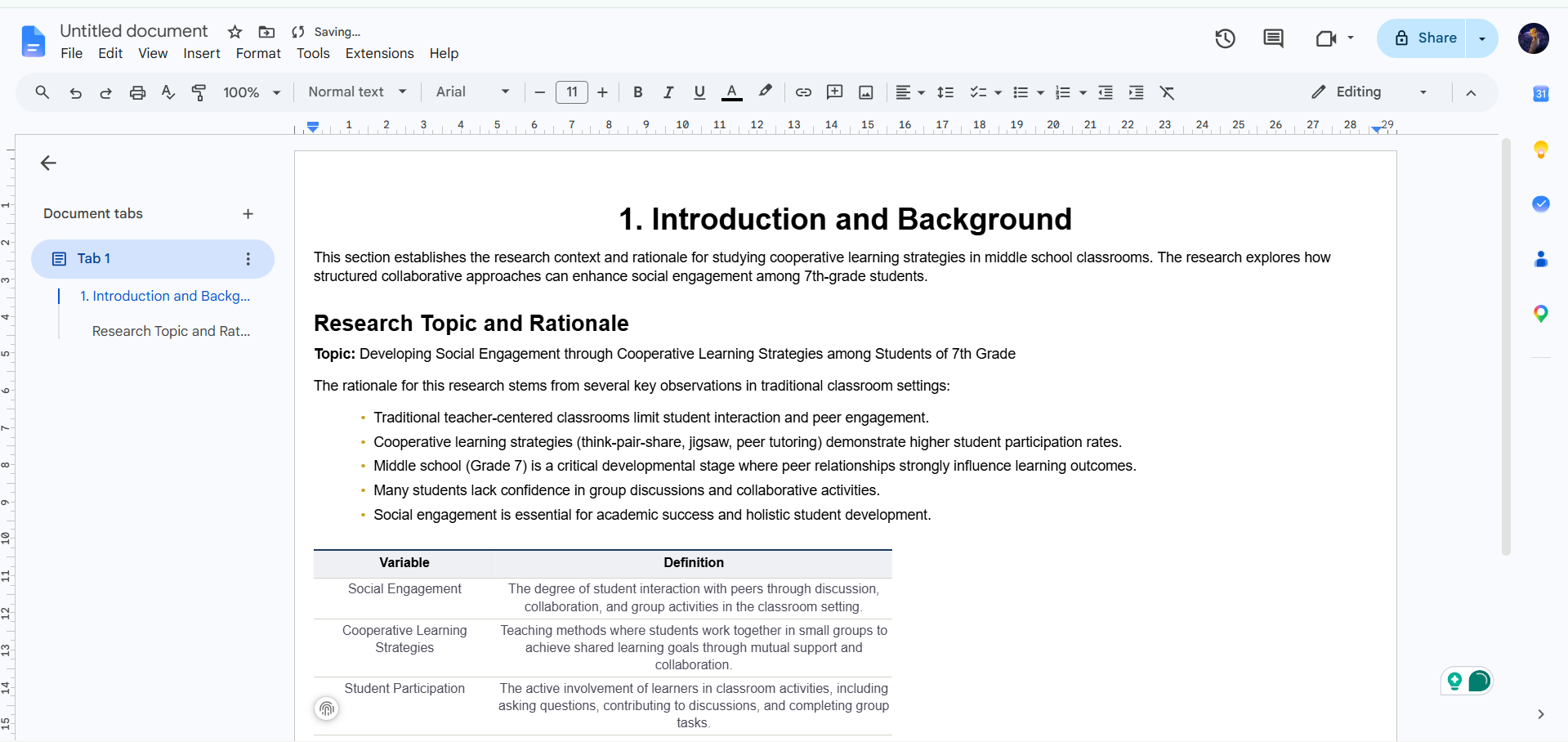Click the insert image icon
This screenshot has width=1568, height=742.
(865, 92)
